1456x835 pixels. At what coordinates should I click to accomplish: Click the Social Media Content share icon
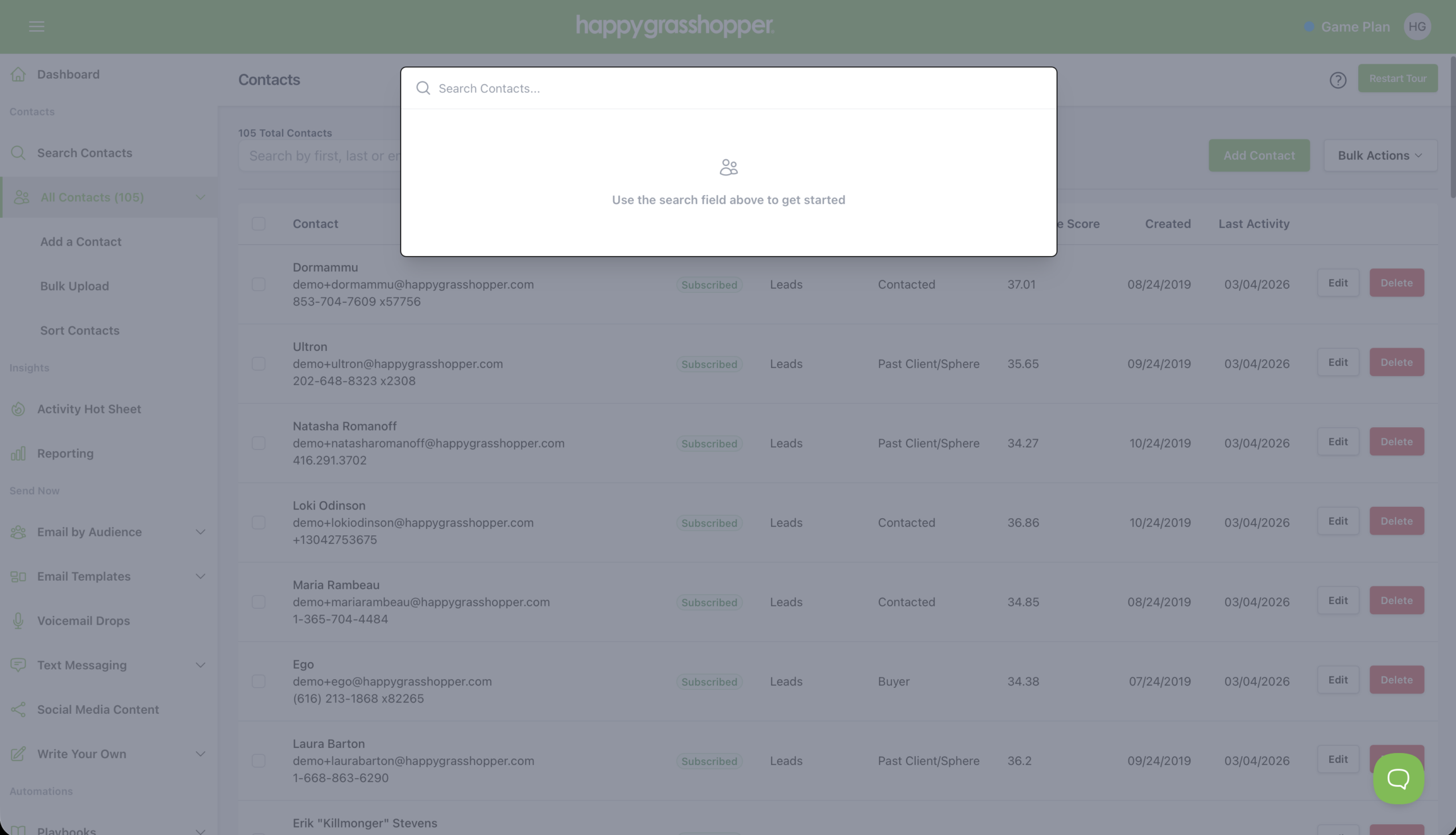pyautogui.click(x=18, y=709)
